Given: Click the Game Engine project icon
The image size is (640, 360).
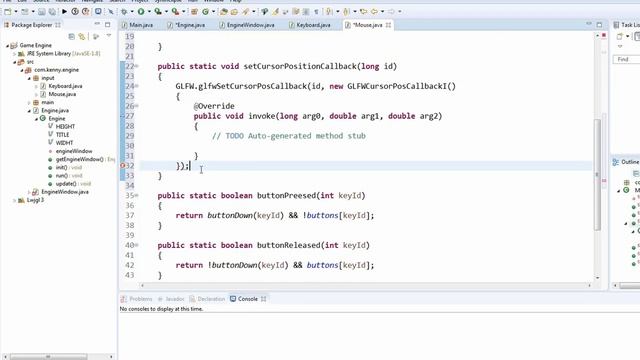Looking at the screenshot, I should pyautogui.click(x=14, y=45).
